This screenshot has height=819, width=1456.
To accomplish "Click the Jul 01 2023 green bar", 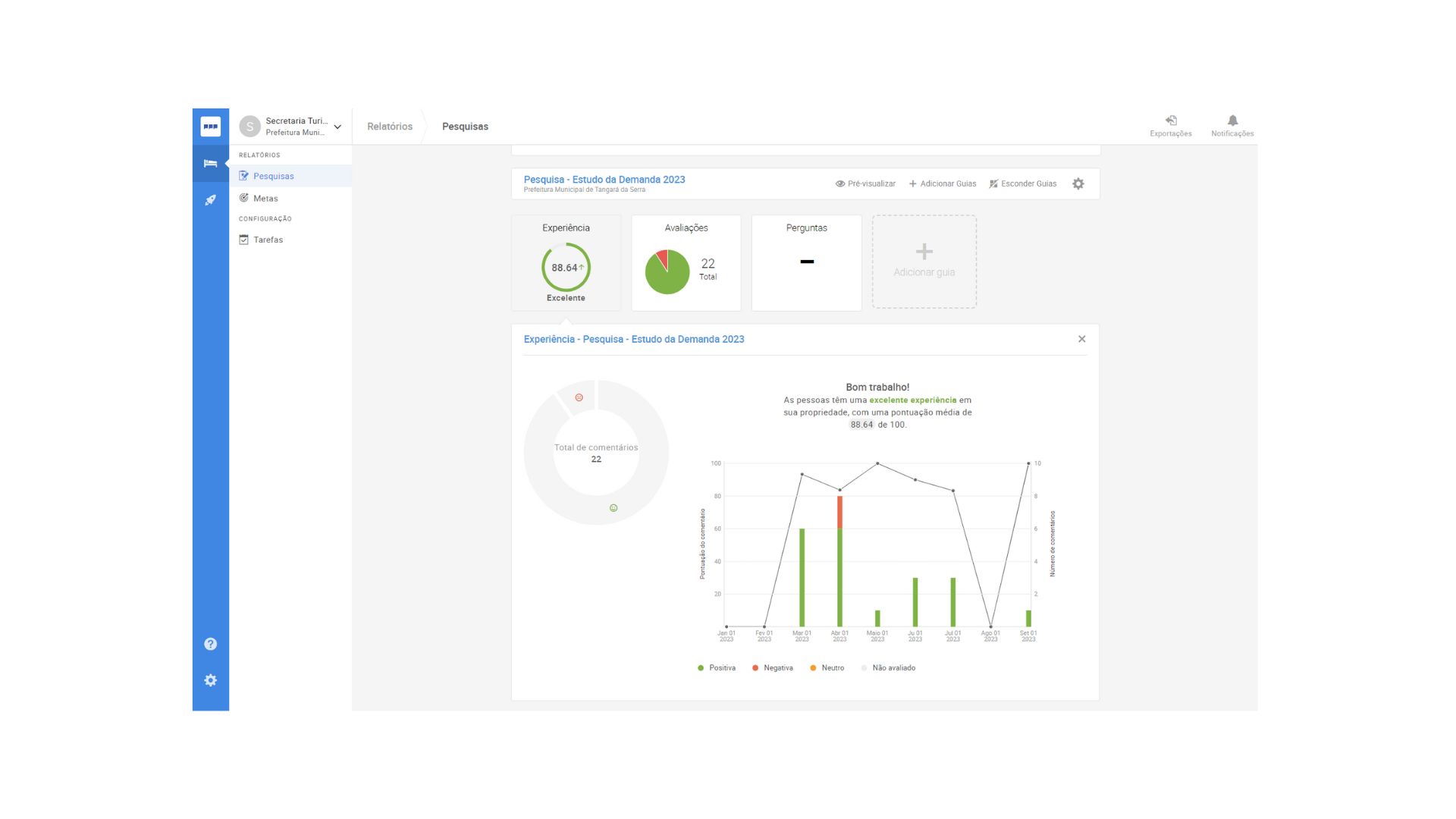I will tap(953, 603).
